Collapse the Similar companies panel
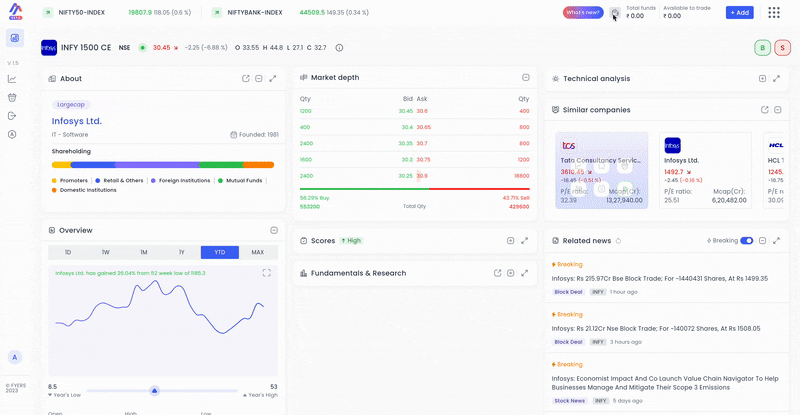Screen dimensions: 800x415 coord(778,110)
